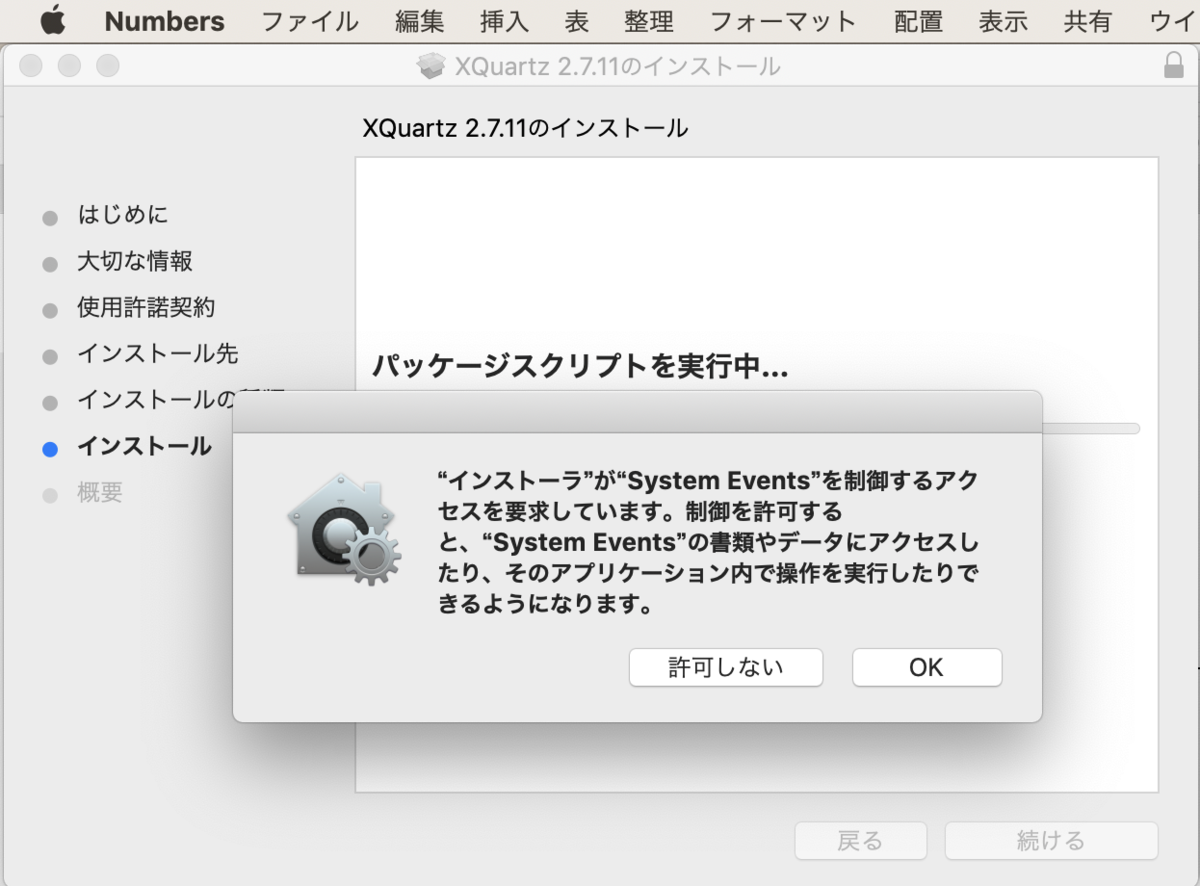Screen dimensions: 1200x886
Task: Select the 使用許諾契約 installer step
Action: [146, 308]
